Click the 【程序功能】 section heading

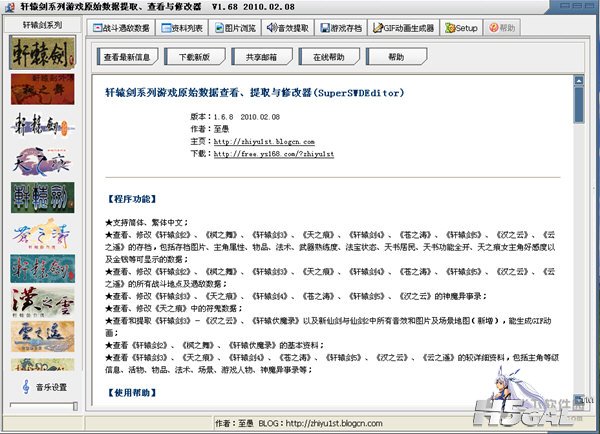(132, 199)
